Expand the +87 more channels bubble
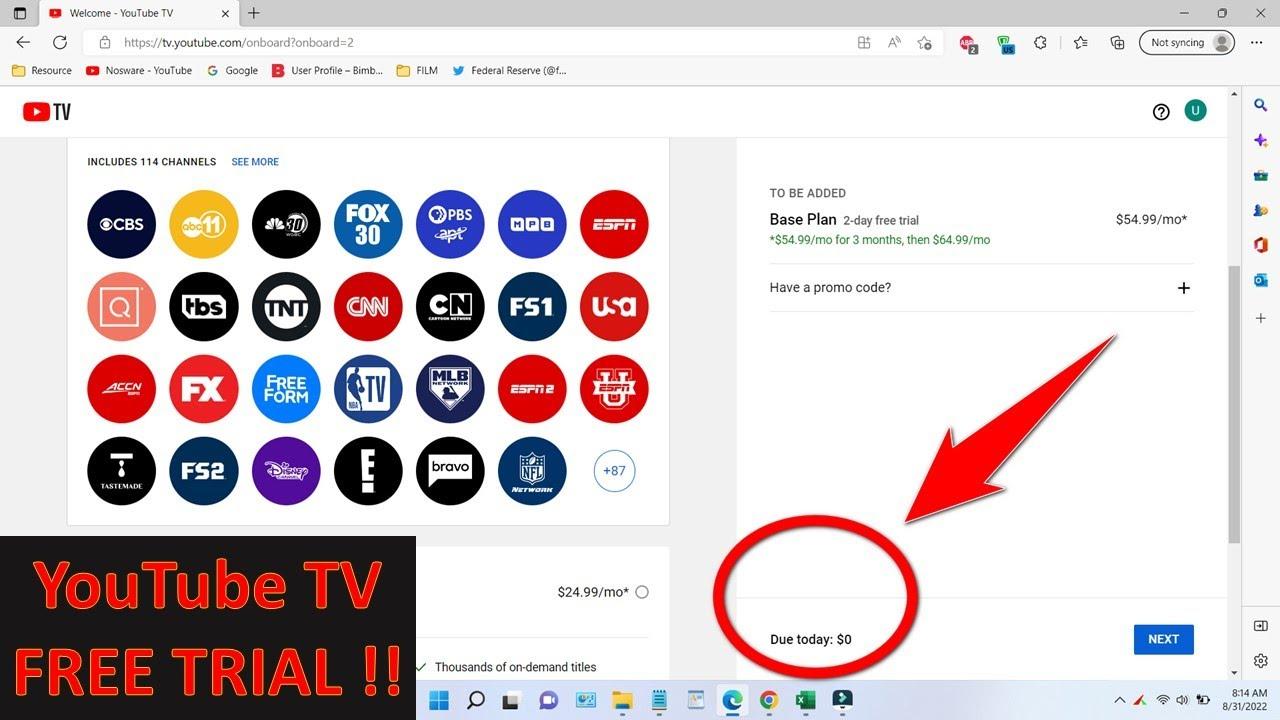This screenshot has height=720, width=1280. (614, 471)
